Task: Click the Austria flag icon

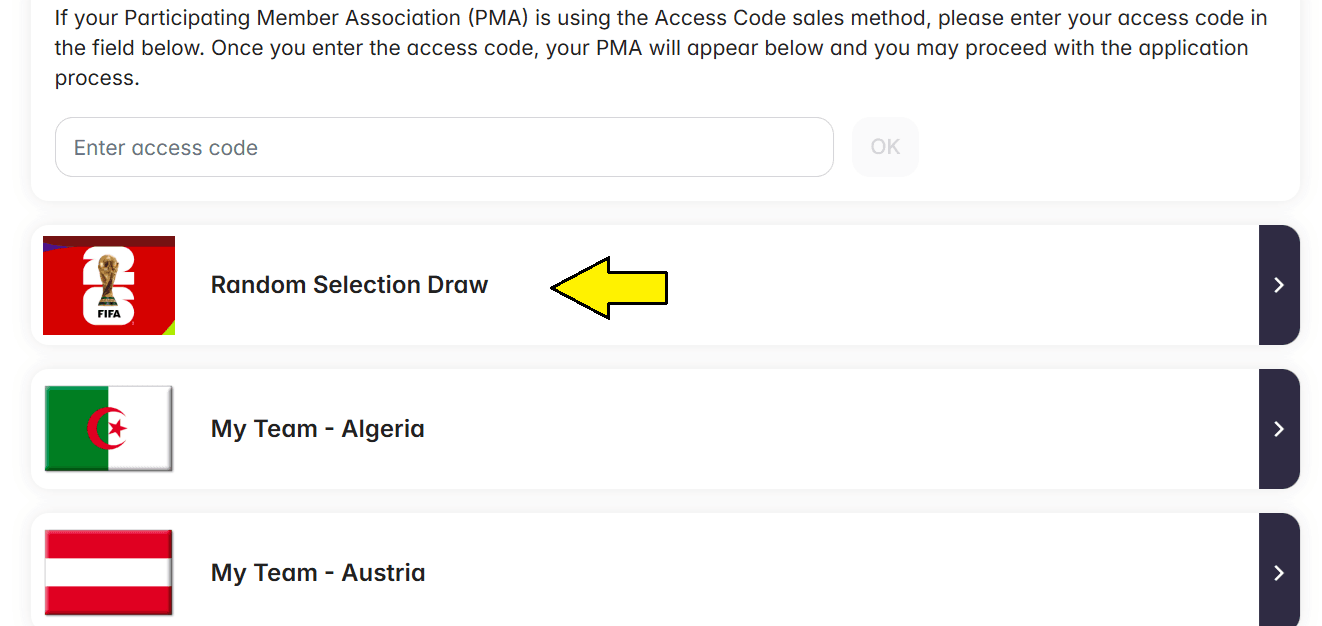Action: pos(109,572)
